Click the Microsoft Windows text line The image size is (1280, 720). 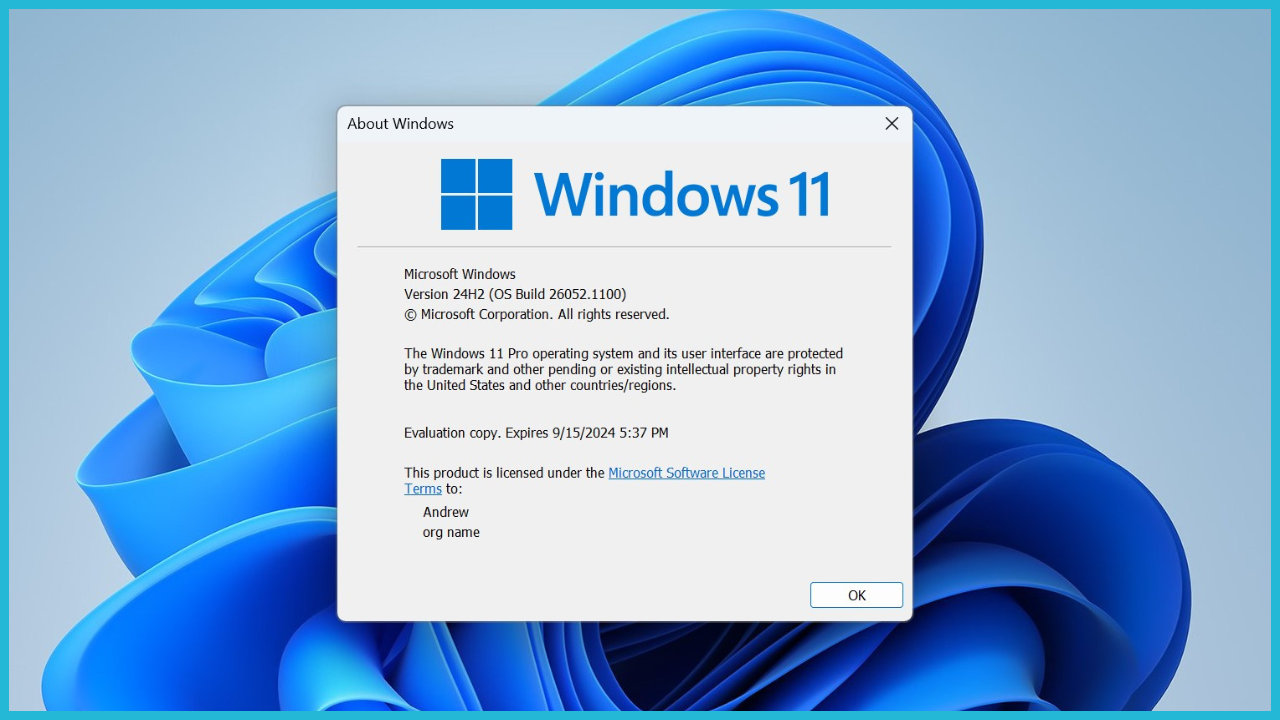pos(460,274)
